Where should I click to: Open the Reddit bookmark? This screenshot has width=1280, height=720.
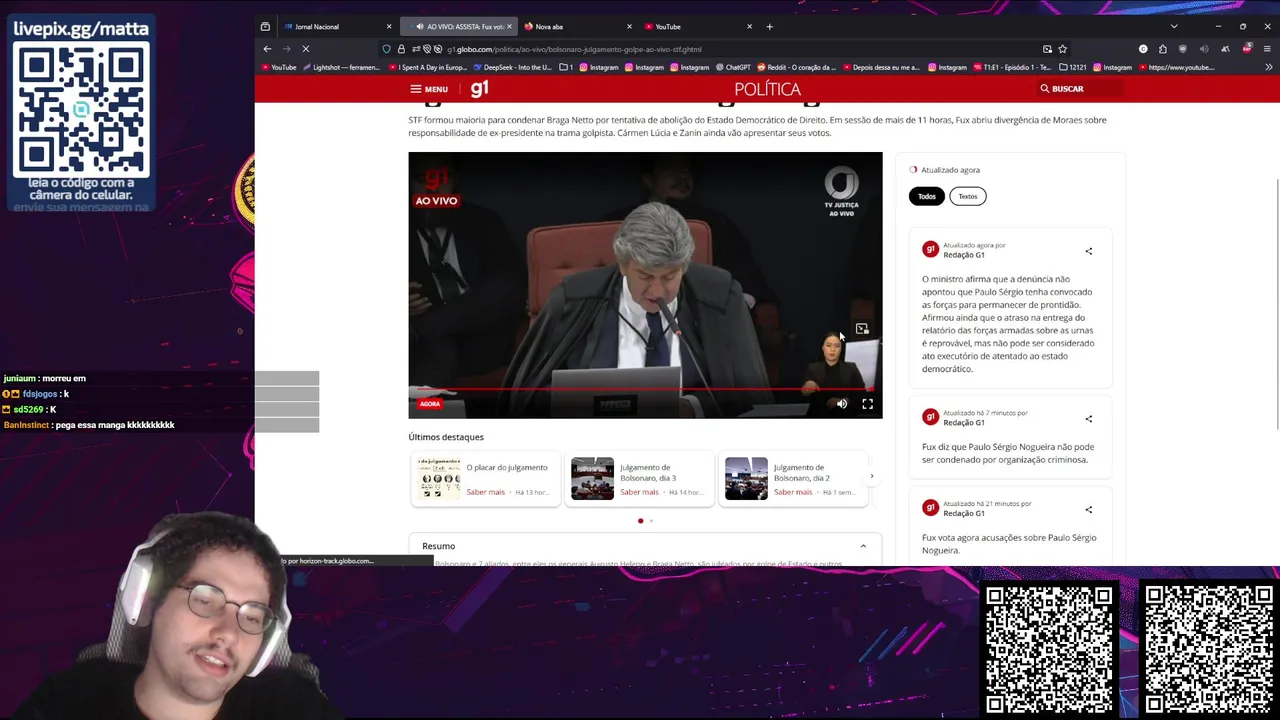[796, 68]
